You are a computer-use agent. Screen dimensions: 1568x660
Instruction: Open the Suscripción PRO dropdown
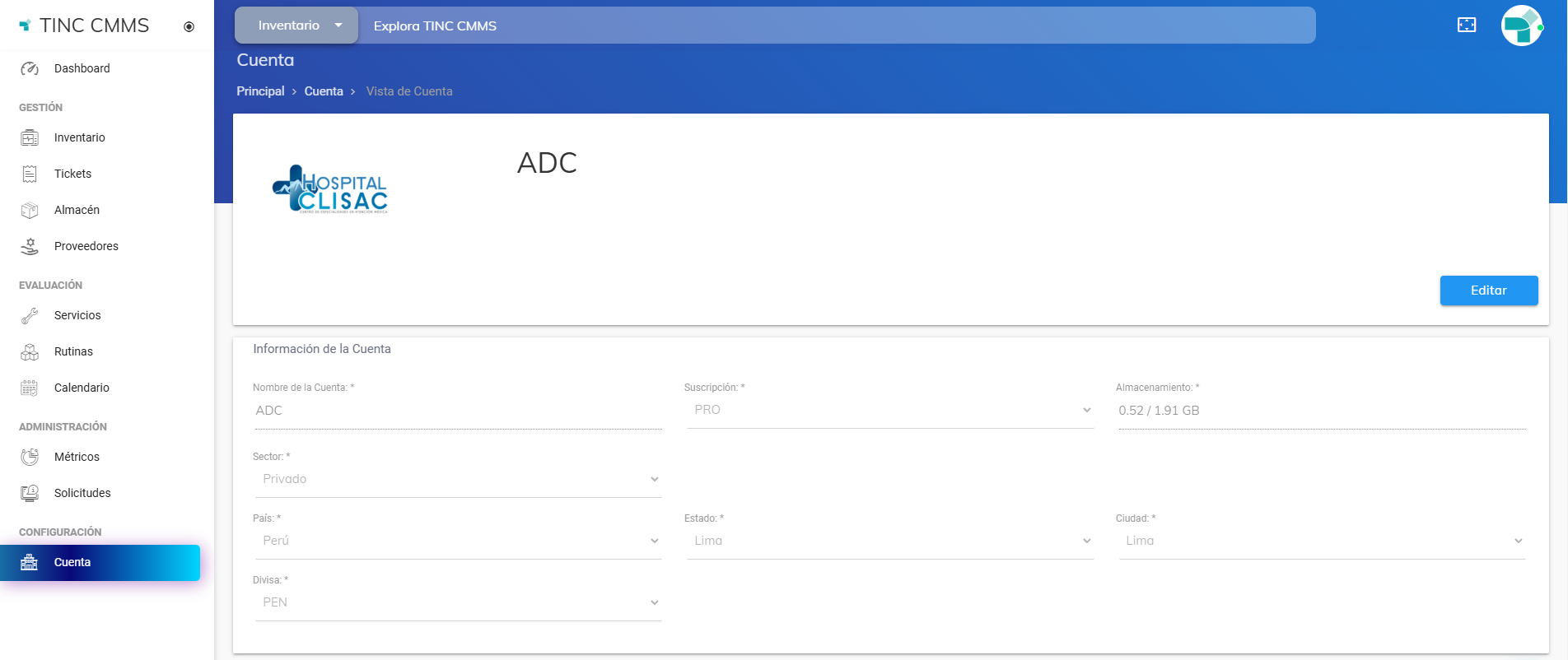pos(889,410)
